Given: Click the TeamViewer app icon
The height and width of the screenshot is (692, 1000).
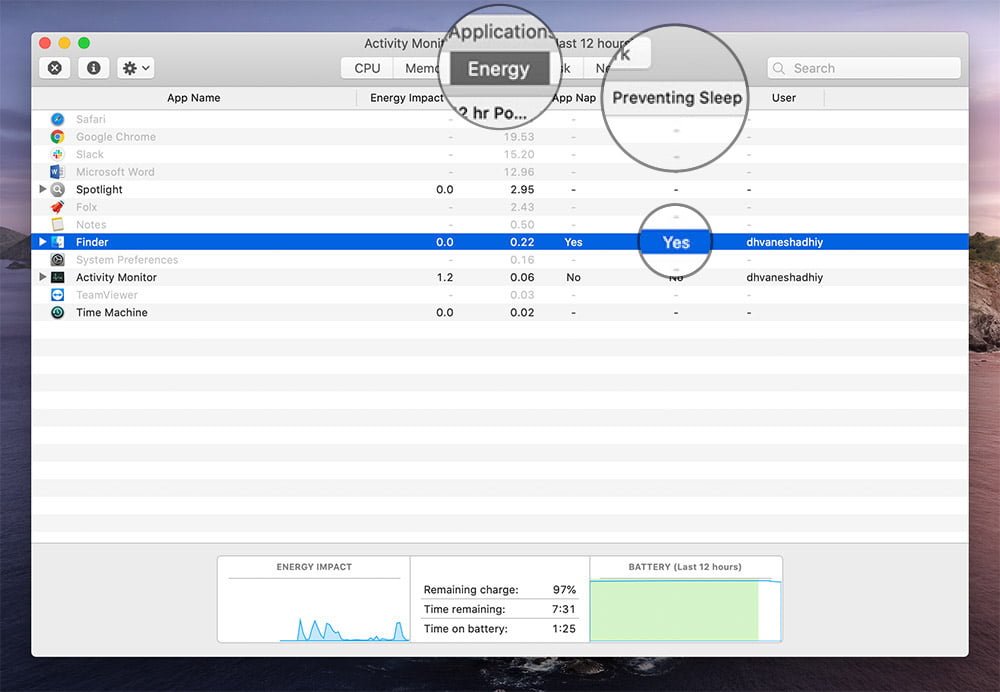Looking at the screenshot, I should [x=58, y=295].
